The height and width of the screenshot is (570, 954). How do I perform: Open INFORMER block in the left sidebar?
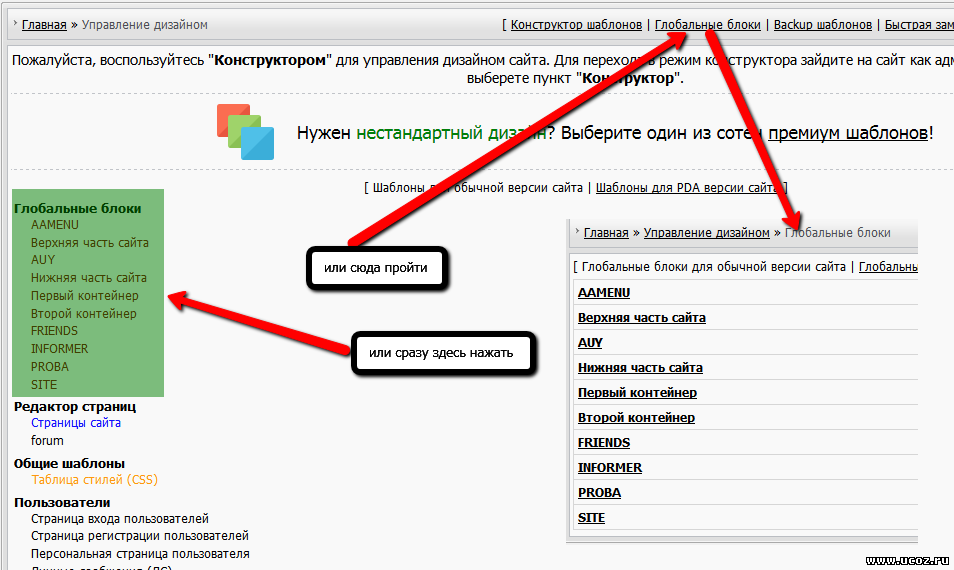tap(59, 349)
